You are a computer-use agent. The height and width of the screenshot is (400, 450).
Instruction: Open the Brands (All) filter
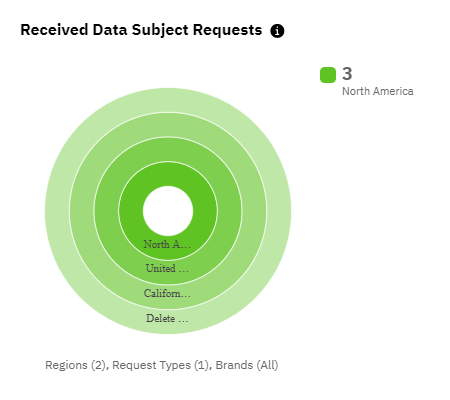[x=247, y=365]
